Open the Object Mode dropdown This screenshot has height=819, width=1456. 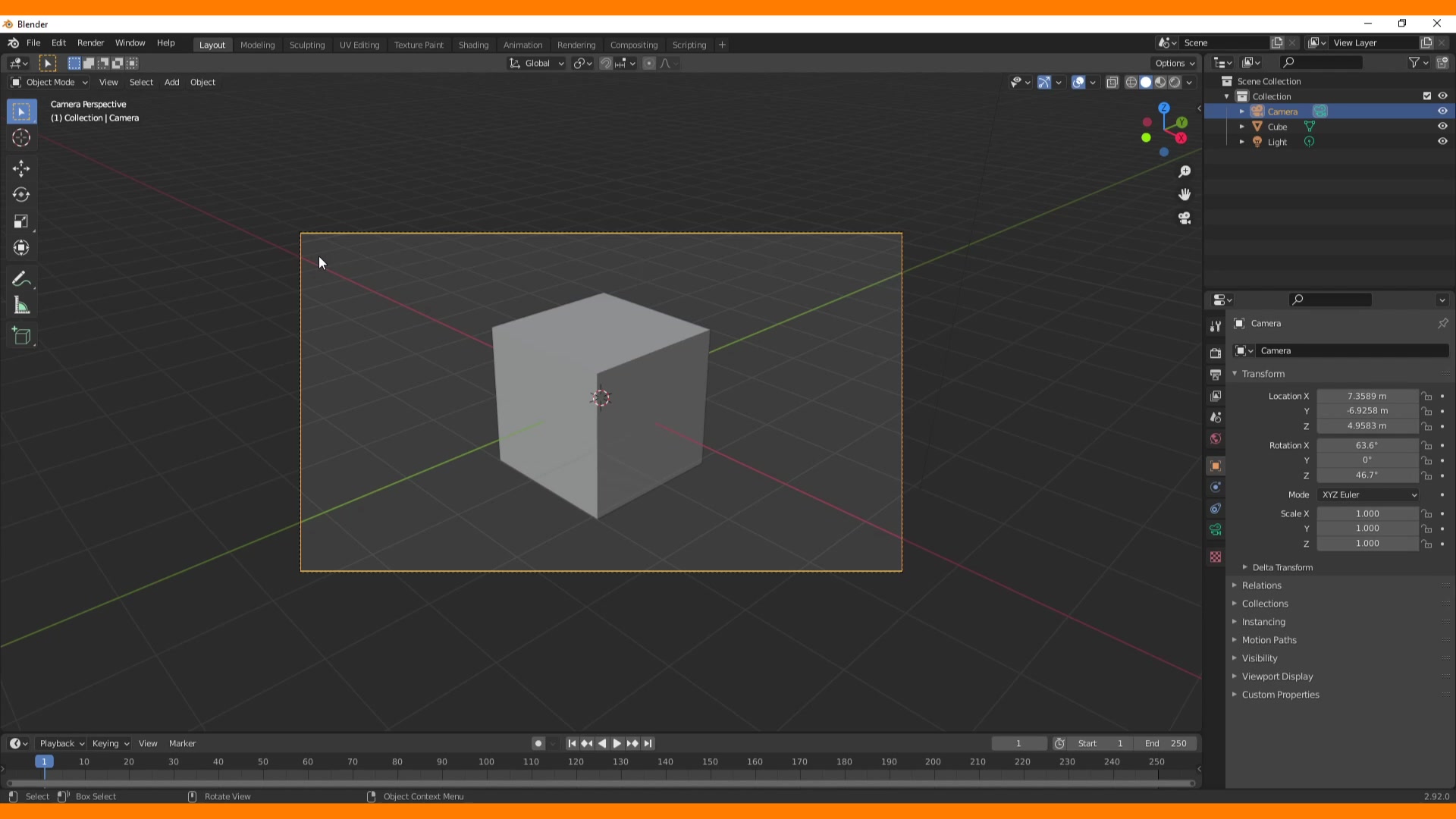49,82
